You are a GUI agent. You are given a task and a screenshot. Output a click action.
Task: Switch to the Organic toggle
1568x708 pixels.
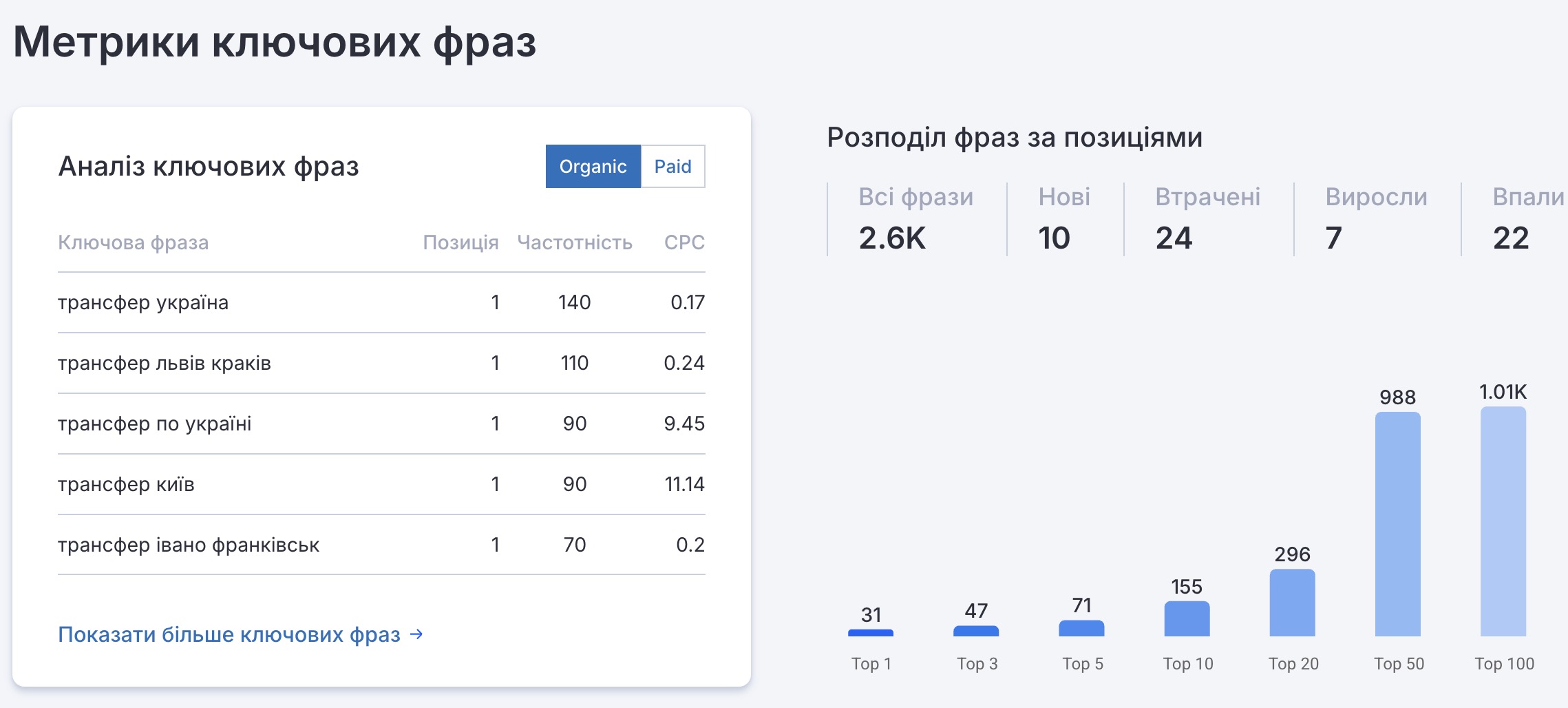click(x=593, y=167)
